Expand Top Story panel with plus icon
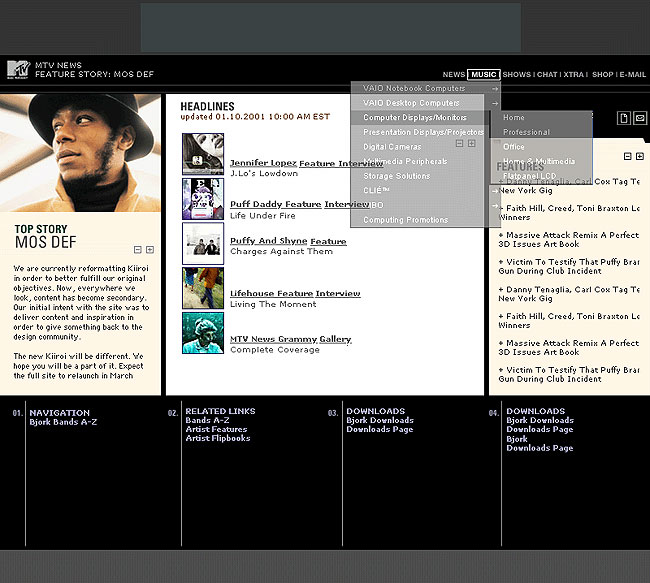Image resolution: width=650 pixels, height=583 pixels. tap(150, 249)
